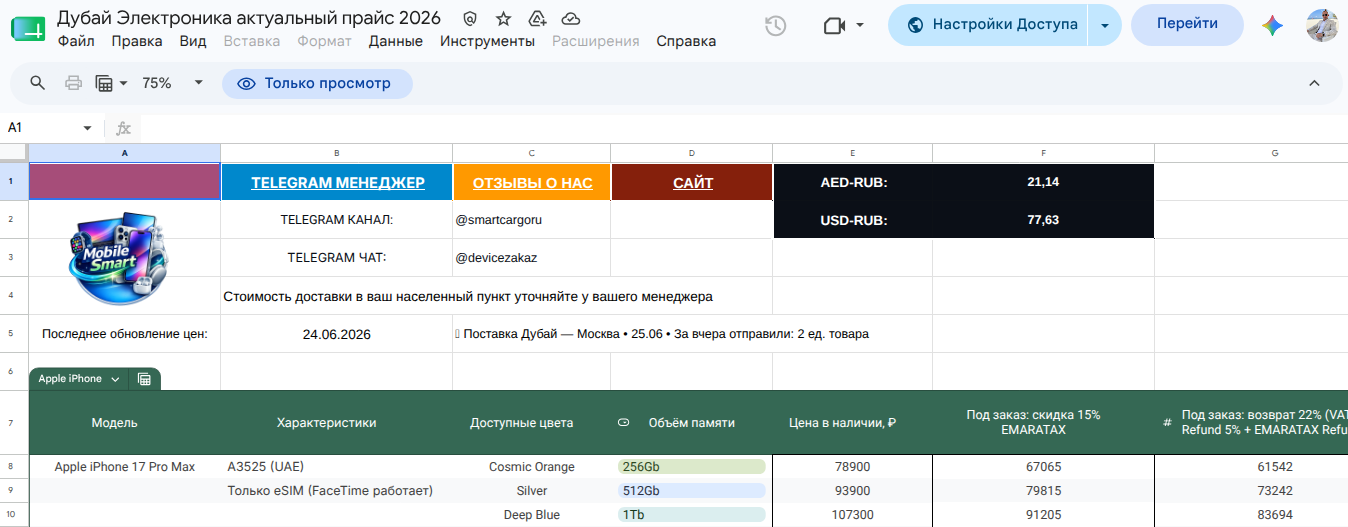Open the Справка menu

click(686, 41)
